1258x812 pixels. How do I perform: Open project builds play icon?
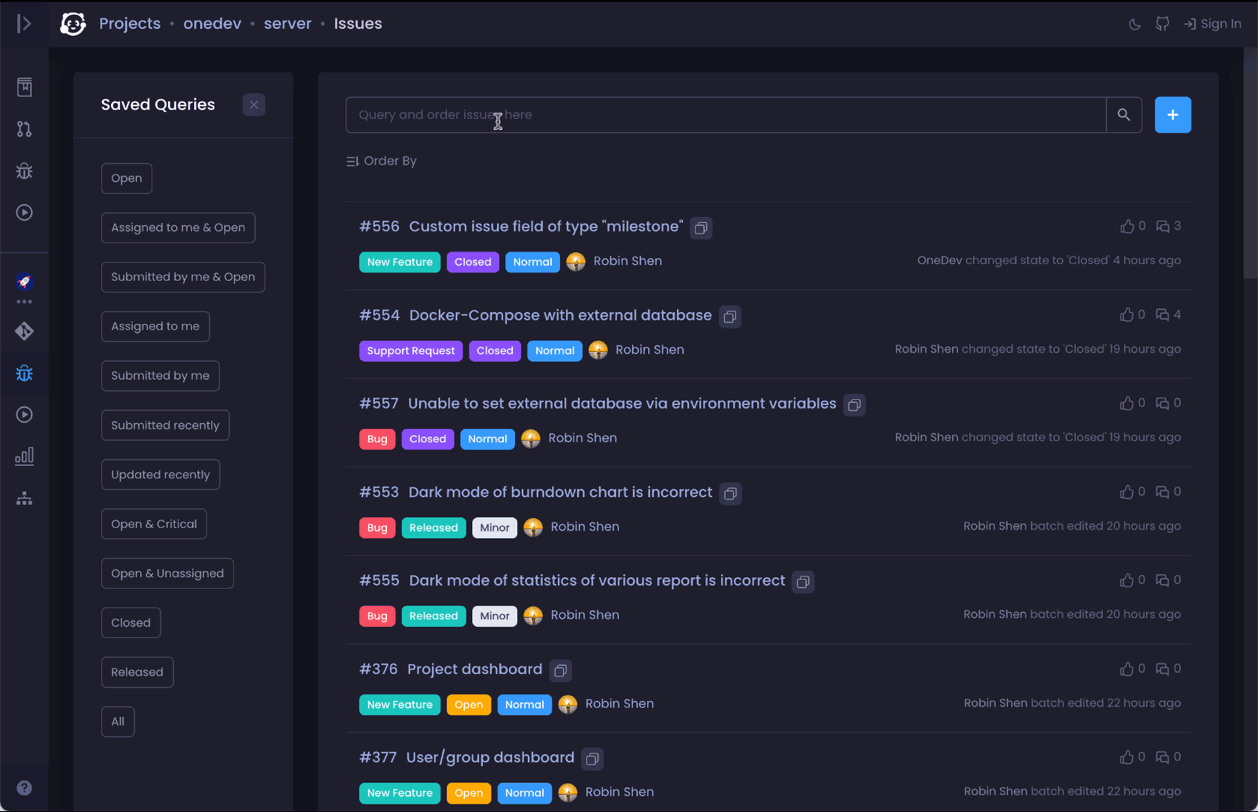click(24, 415)
